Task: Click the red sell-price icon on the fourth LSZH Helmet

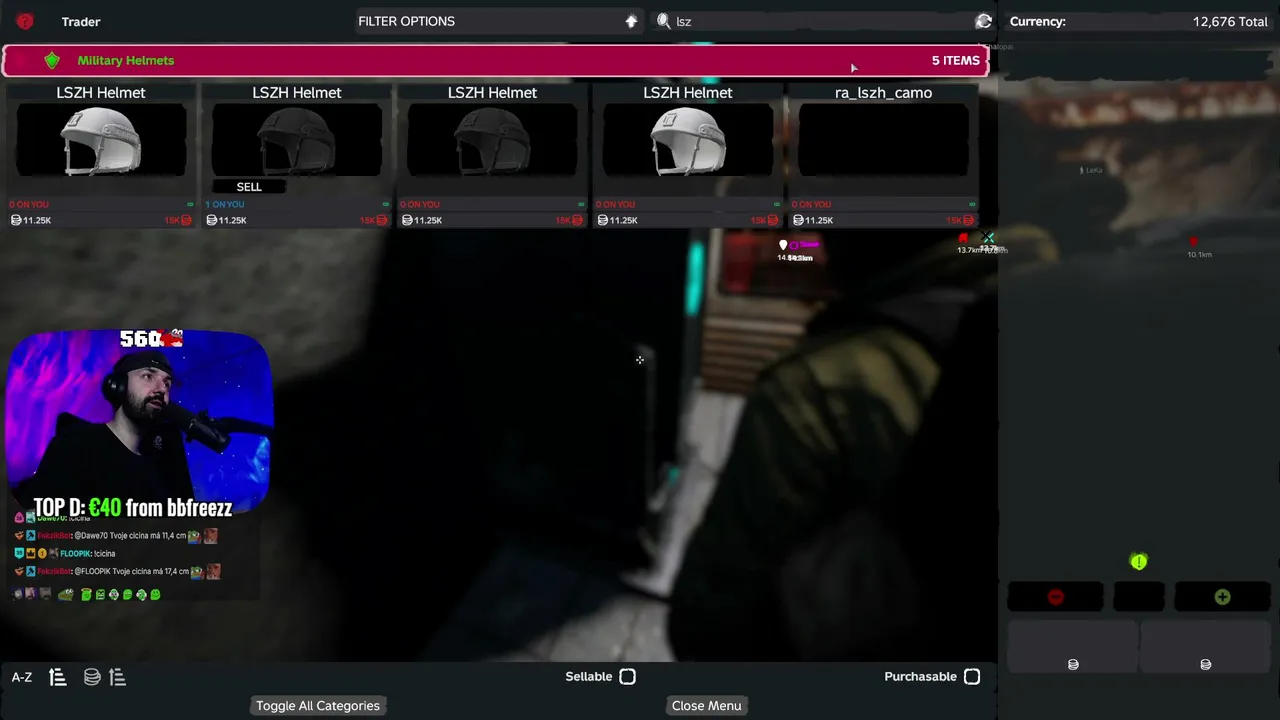Action: click(772, 220)
